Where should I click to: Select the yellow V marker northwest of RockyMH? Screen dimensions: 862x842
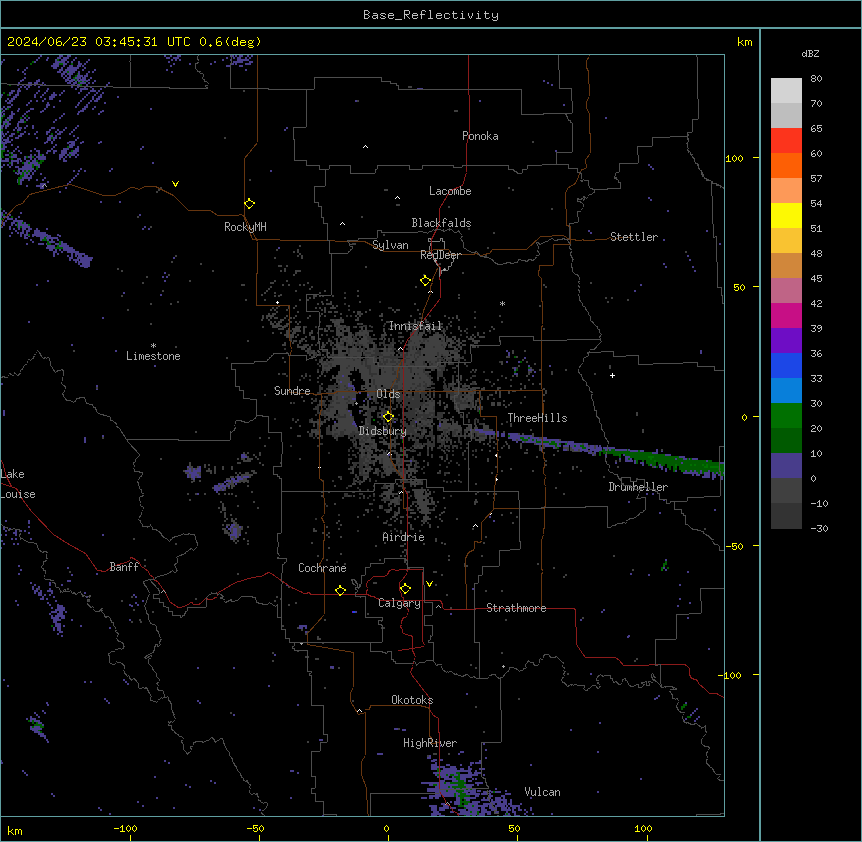coord(175,184)
